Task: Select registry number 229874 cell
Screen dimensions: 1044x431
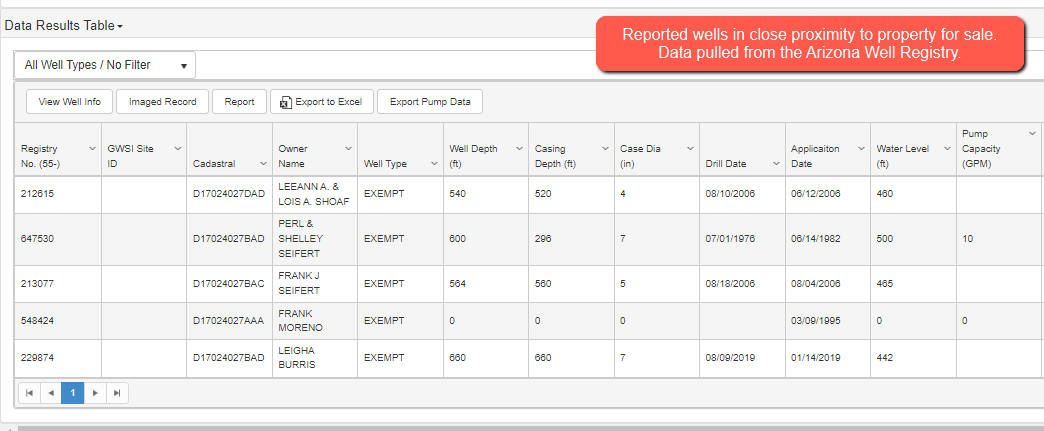Action: point(58,358)
